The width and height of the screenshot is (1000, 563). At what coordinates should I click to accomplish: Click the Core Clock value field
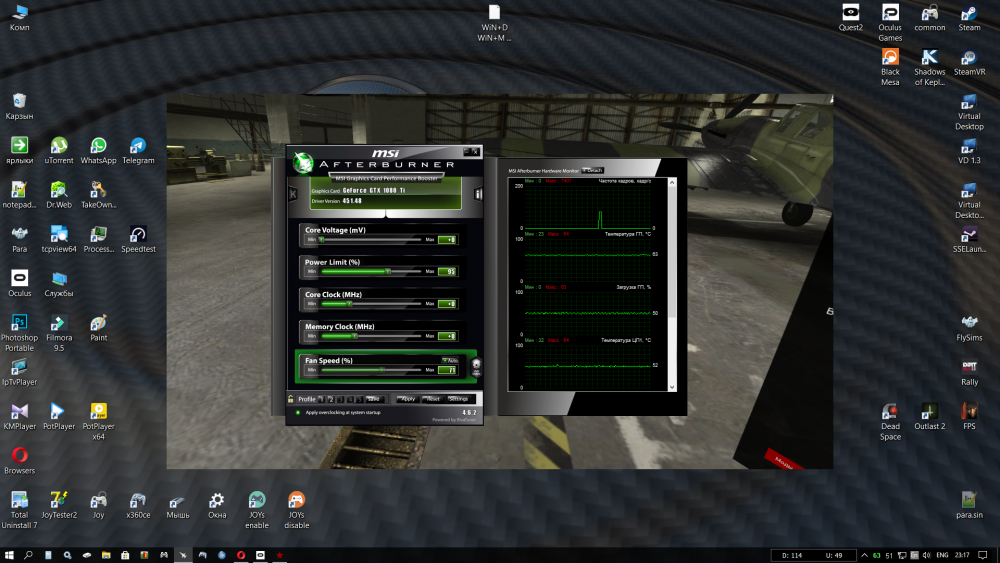pyautogui.click(x=447, y=303)
